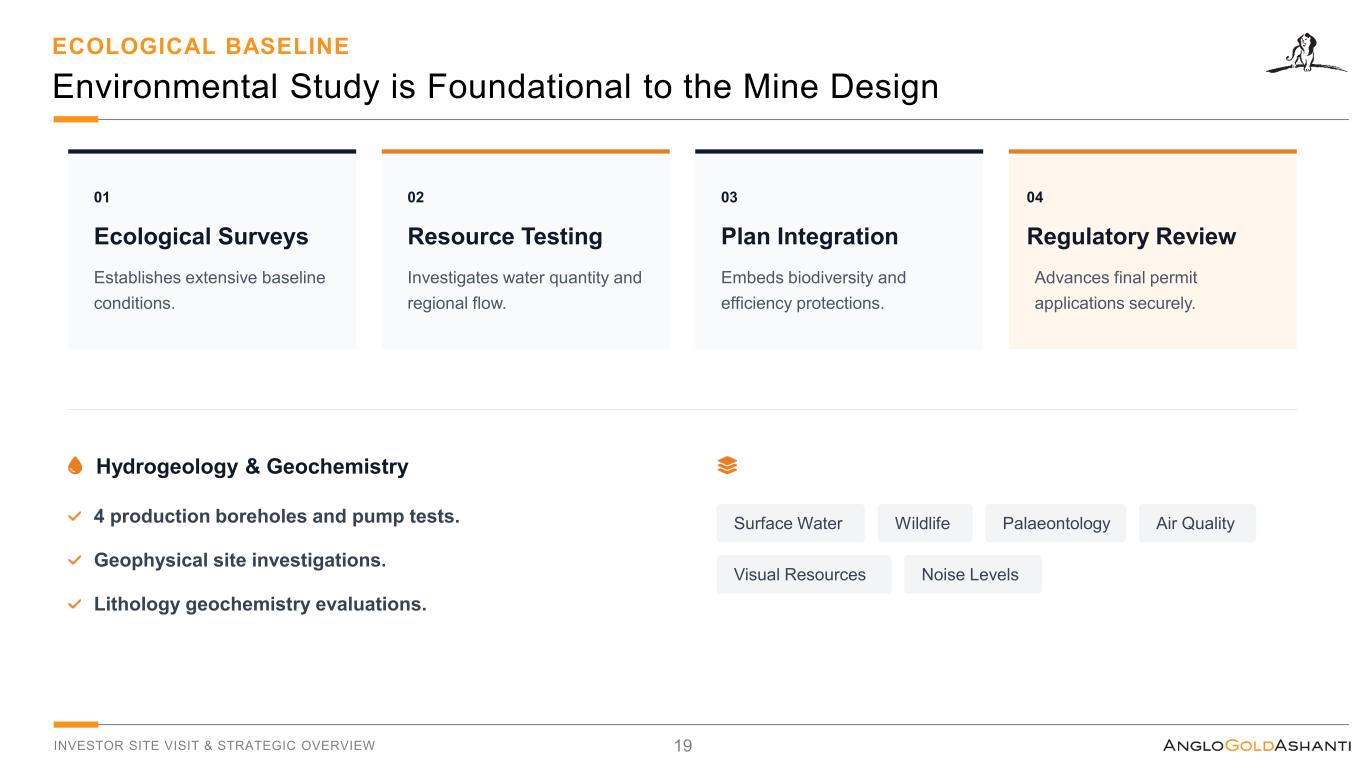Click the checkmark beside Lithology geochemistry evaluations
Viewport: 1365px width, 768px height.
click(74, 605)
